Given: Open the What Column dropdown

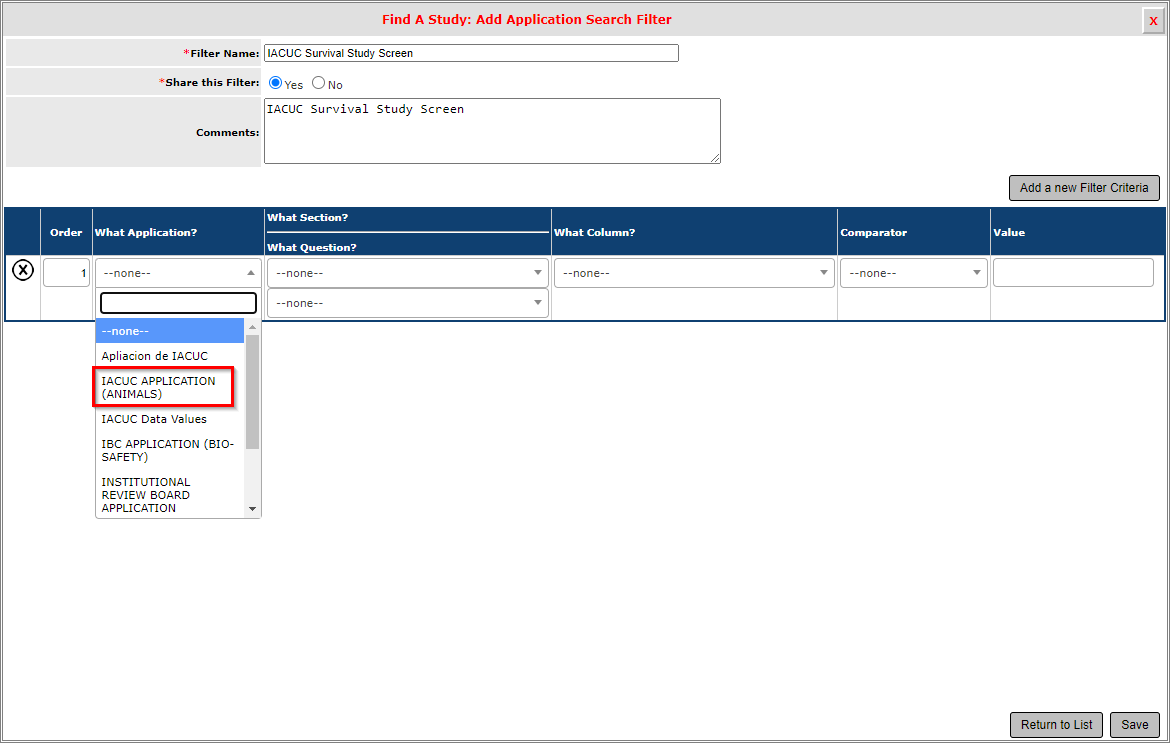Looking at the screenshot, I should pos(694,273).
